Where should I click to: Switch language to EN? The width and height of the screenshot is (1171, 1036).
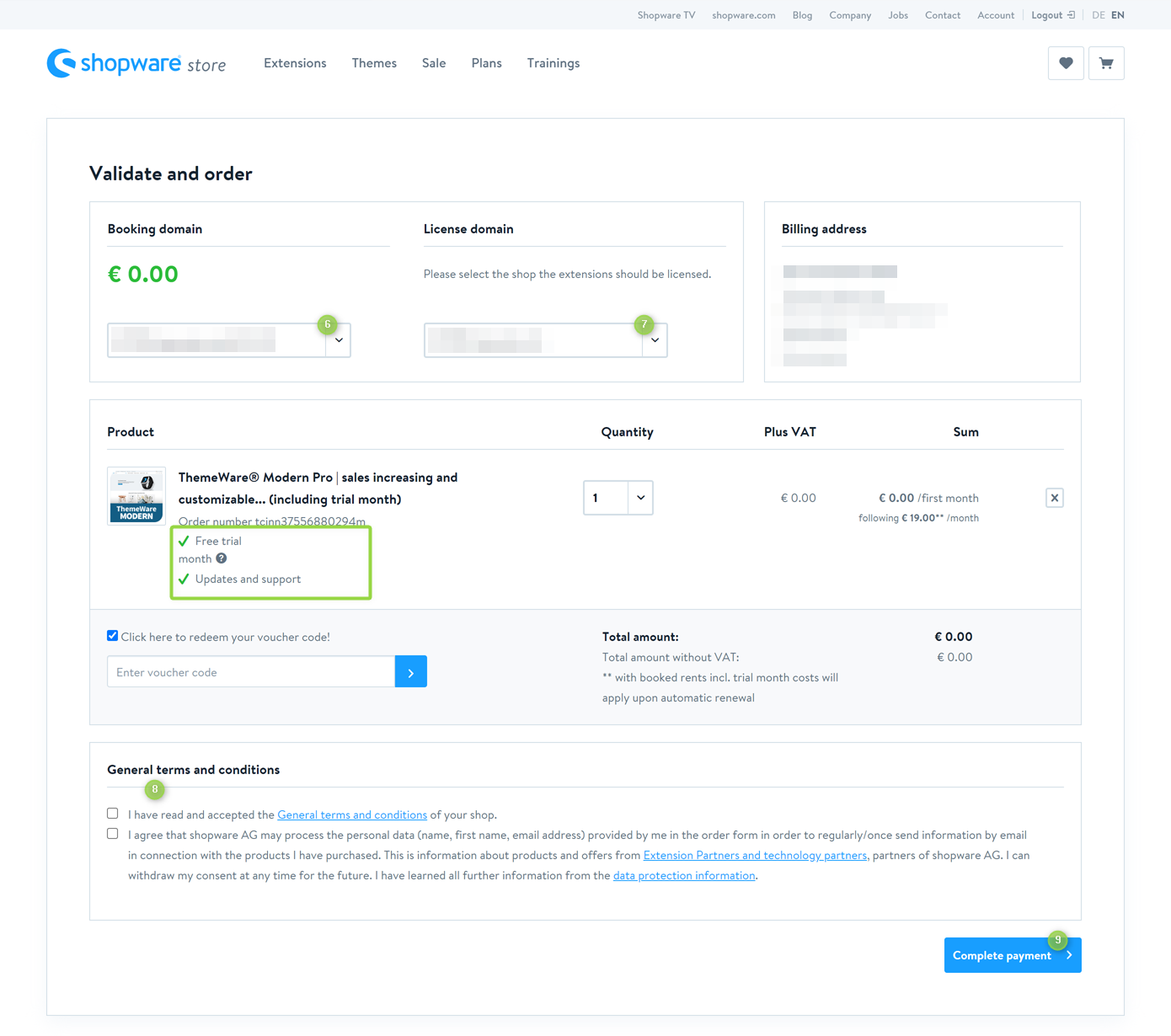pyautogui.click(x=1118, y=15)
